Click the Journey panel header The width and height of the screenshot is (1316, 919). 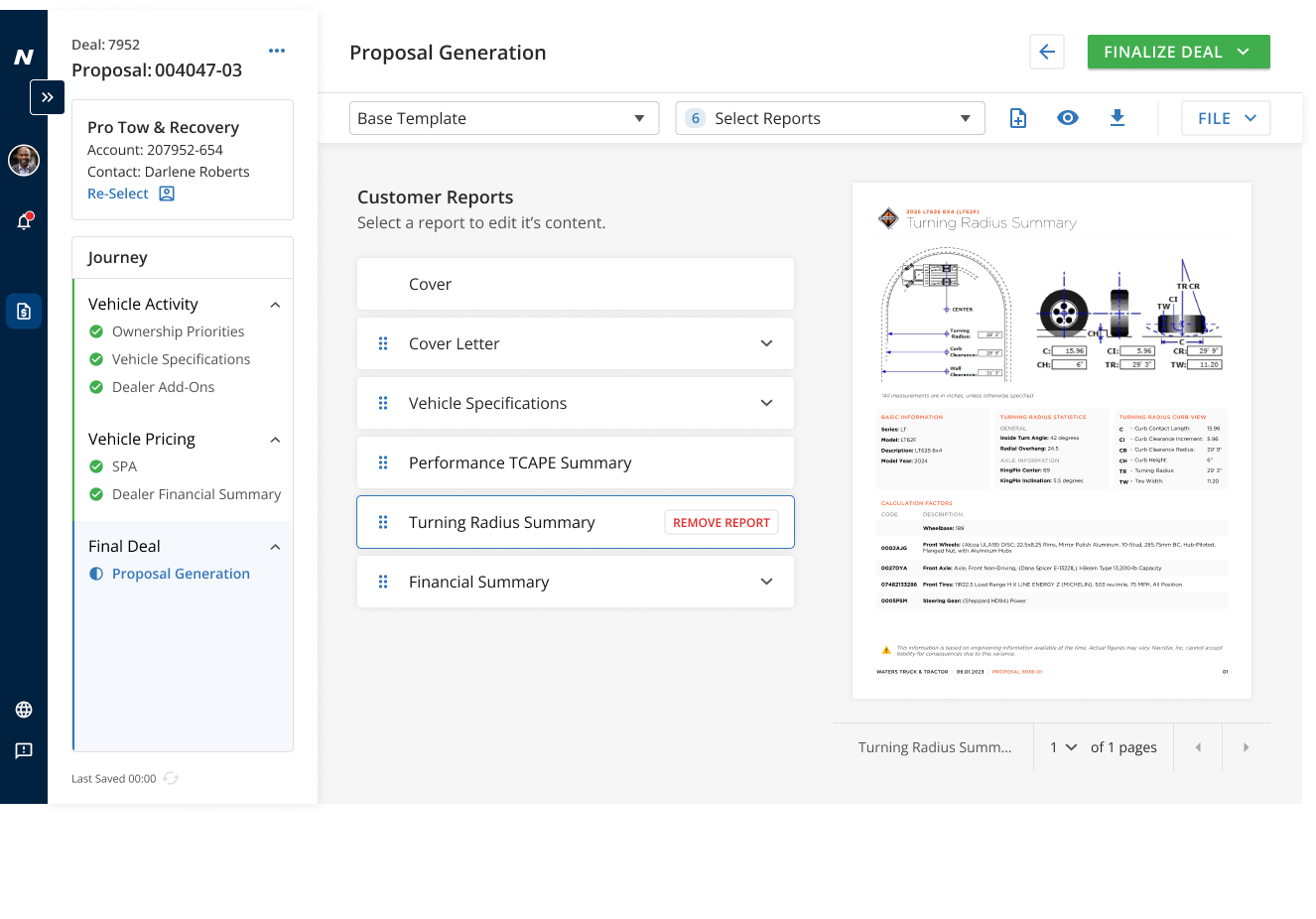pyautogui.click(x=183, y=258)
